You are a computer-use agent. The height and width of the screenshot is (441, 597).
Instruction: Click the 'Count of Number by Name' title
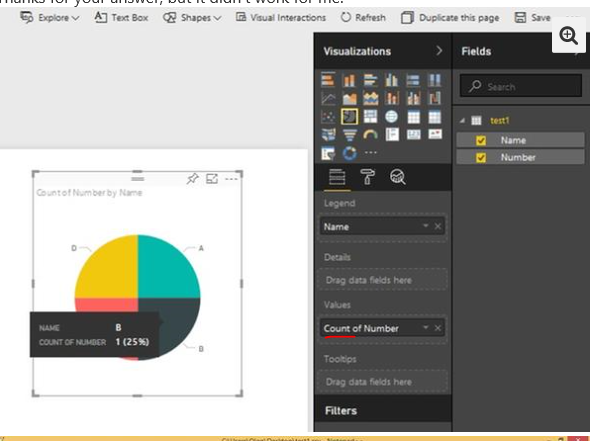tap(89, 193)
